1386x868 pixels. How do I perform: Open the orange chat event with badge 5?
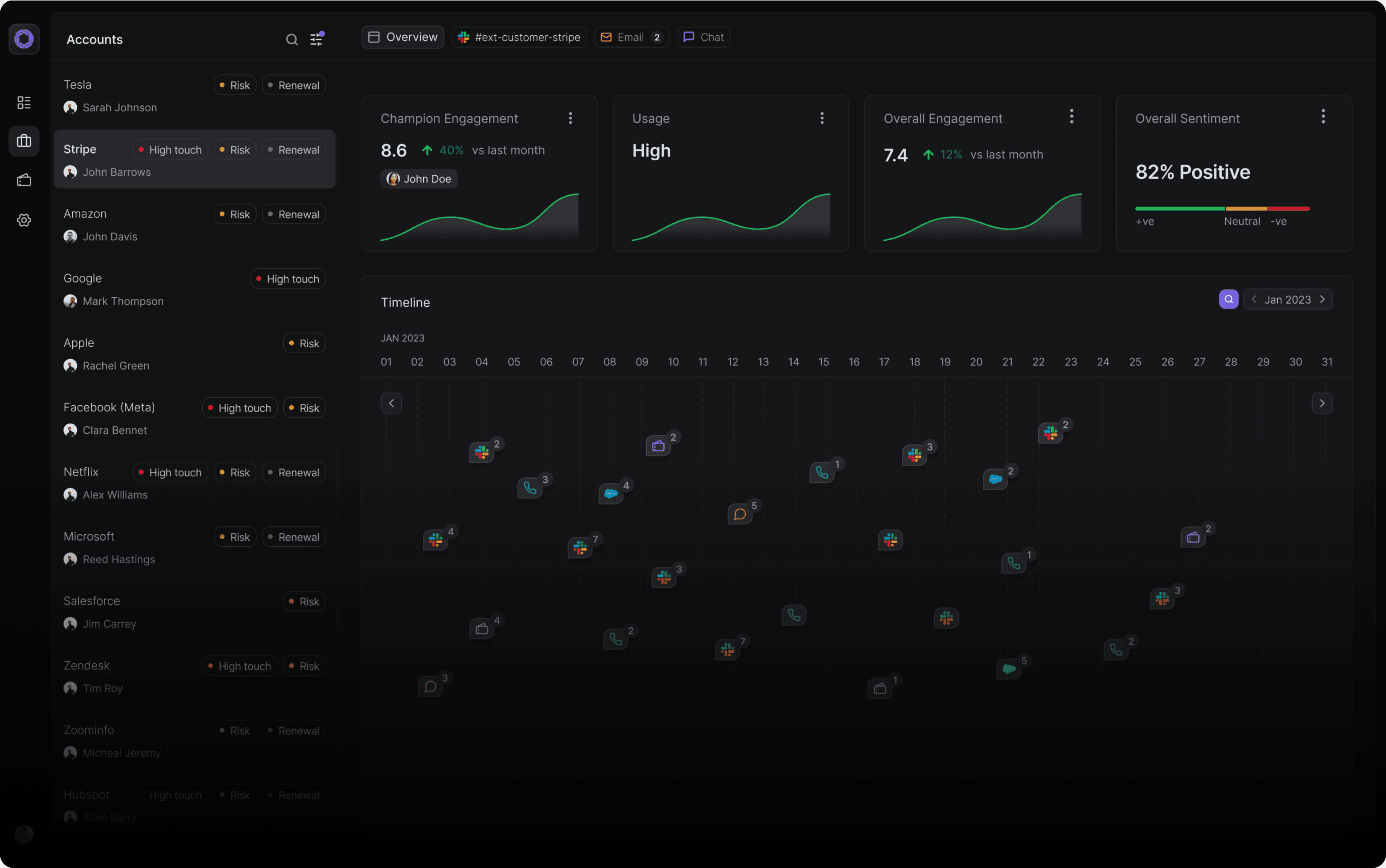(x=740, y=514)
